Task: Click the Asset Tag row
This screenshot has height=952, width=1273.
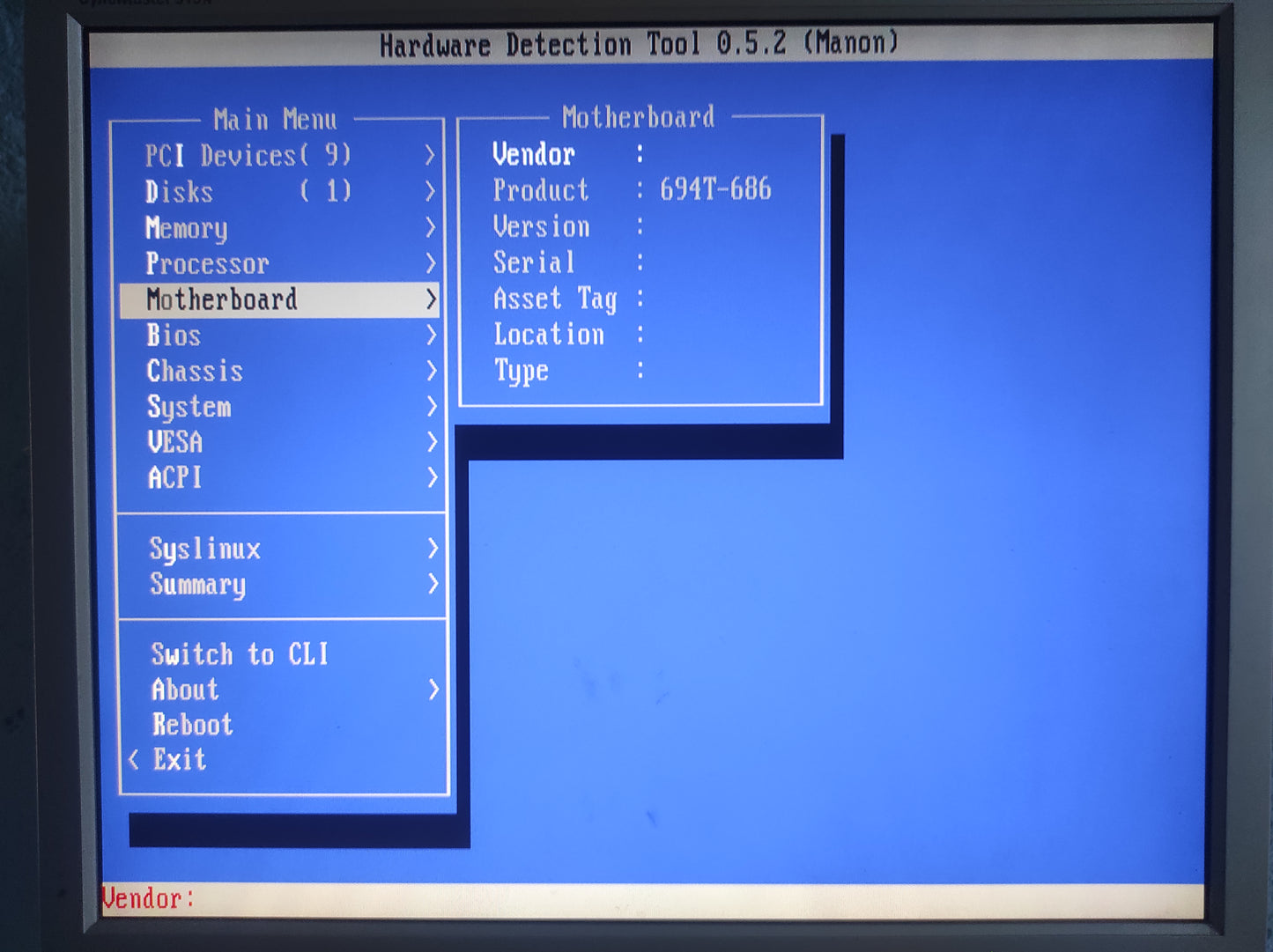Action: 555,299
